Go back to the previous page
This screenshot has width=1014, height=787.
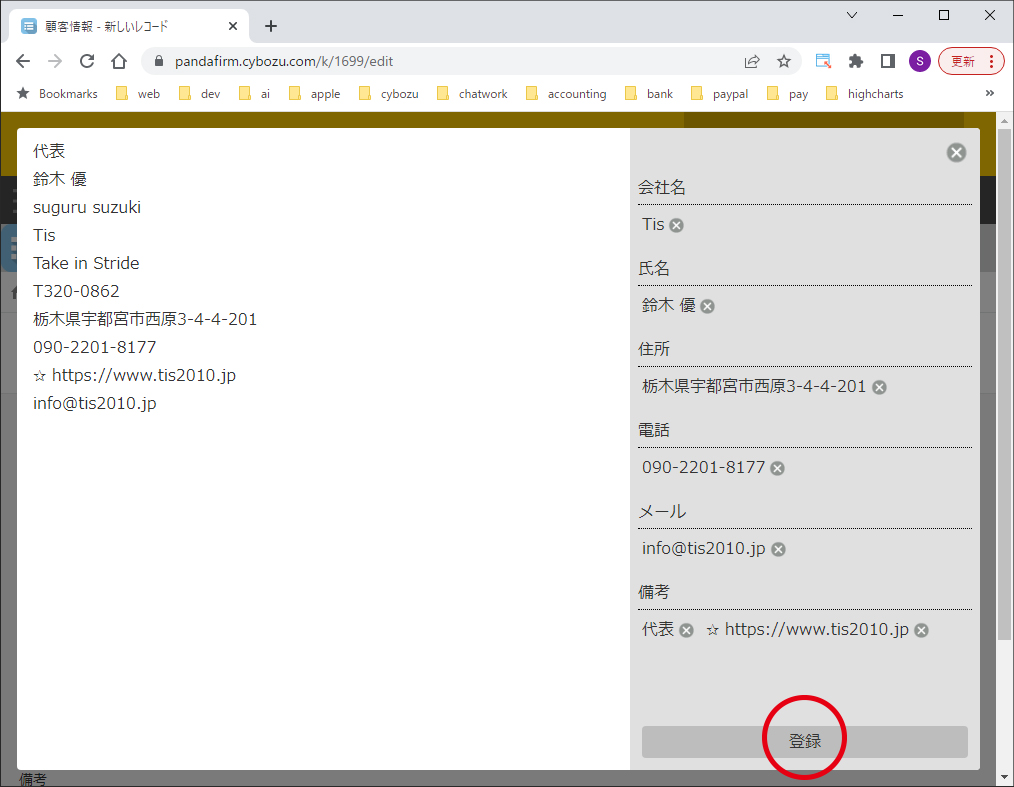[x=23, y=61]
